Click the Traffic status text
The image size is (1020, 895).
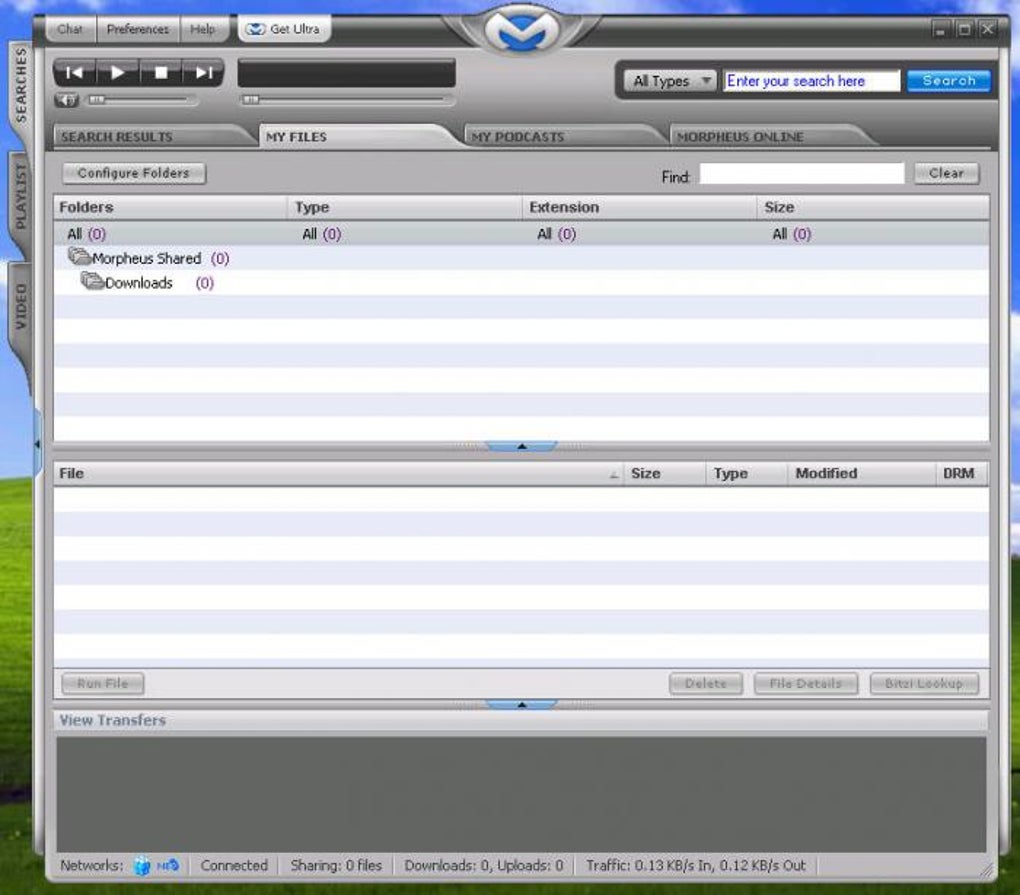[x=695, y=866]
